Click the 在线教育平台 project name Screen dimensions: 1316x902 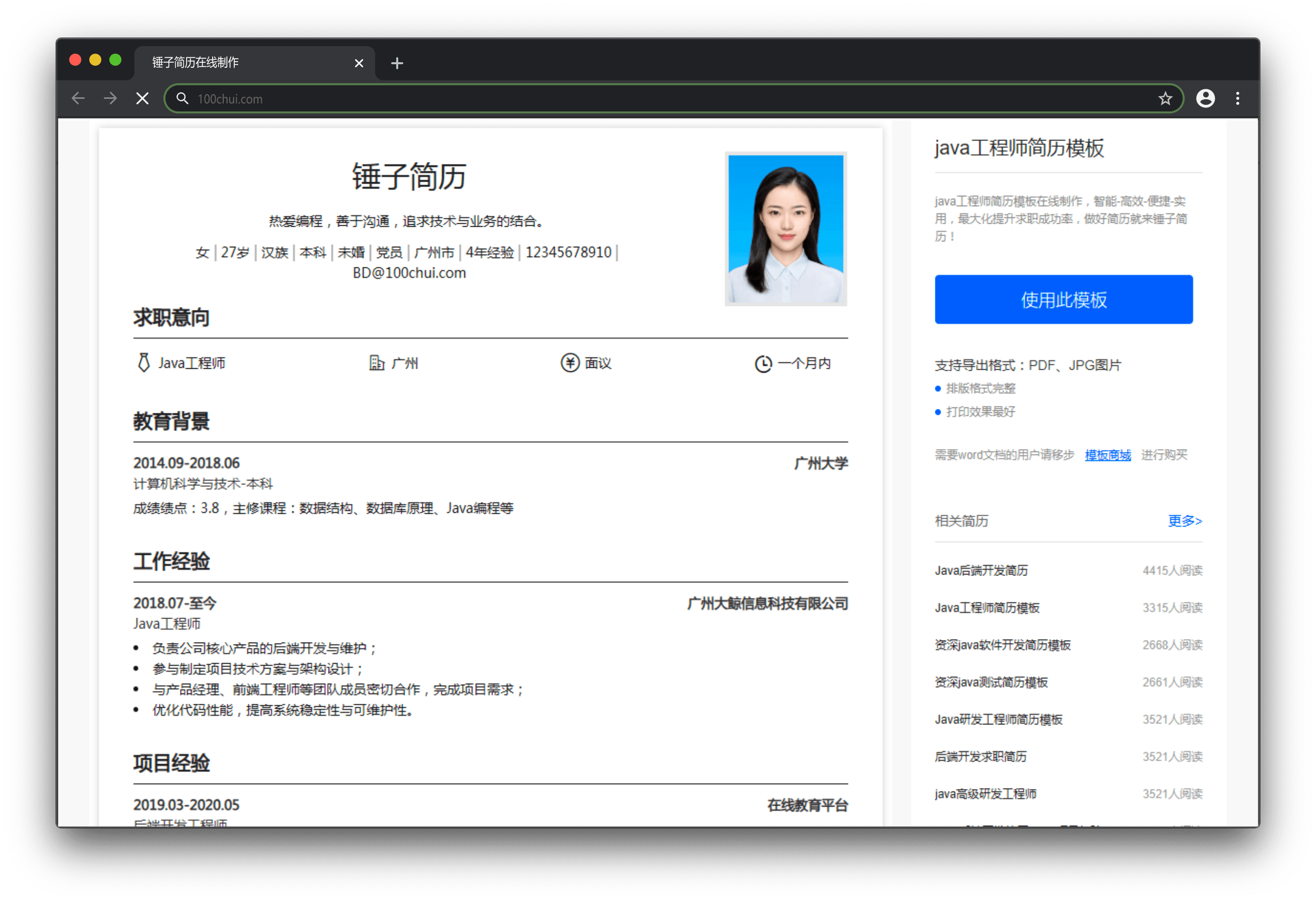tap(807, 805)
